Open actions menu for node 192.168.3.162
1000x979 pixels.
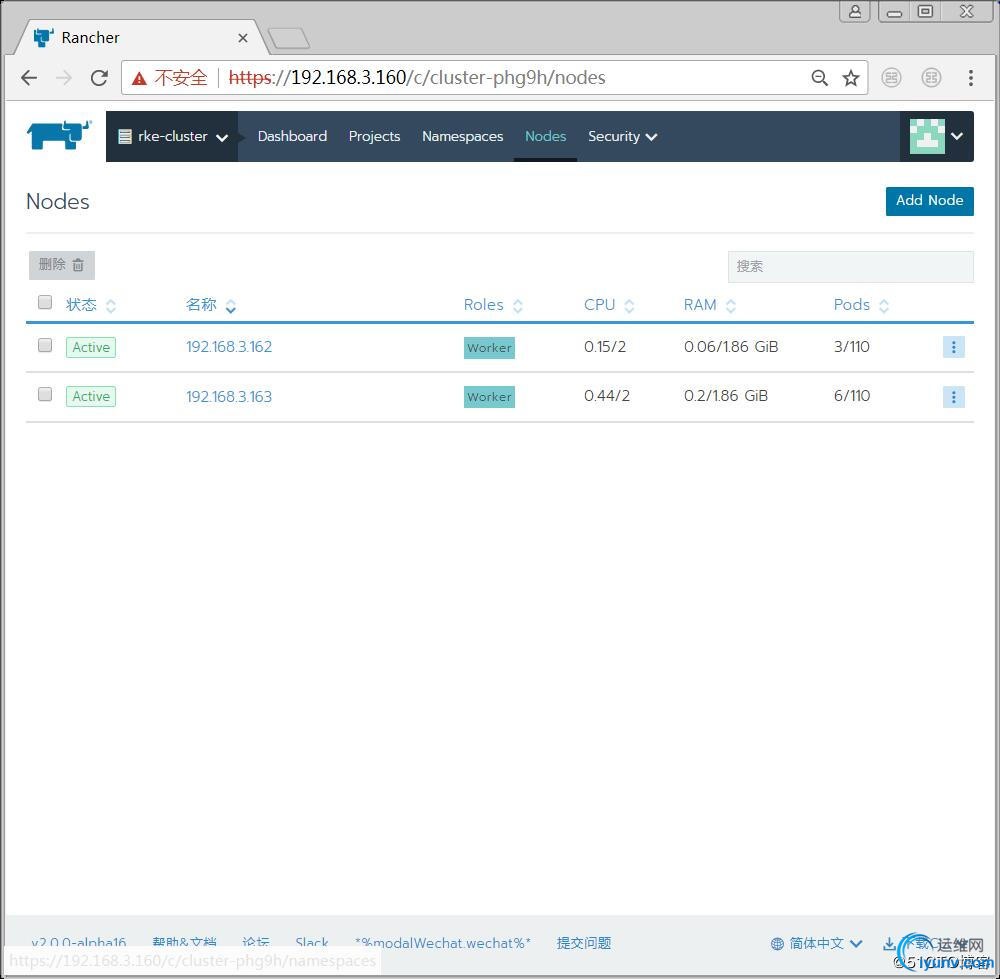953,347
